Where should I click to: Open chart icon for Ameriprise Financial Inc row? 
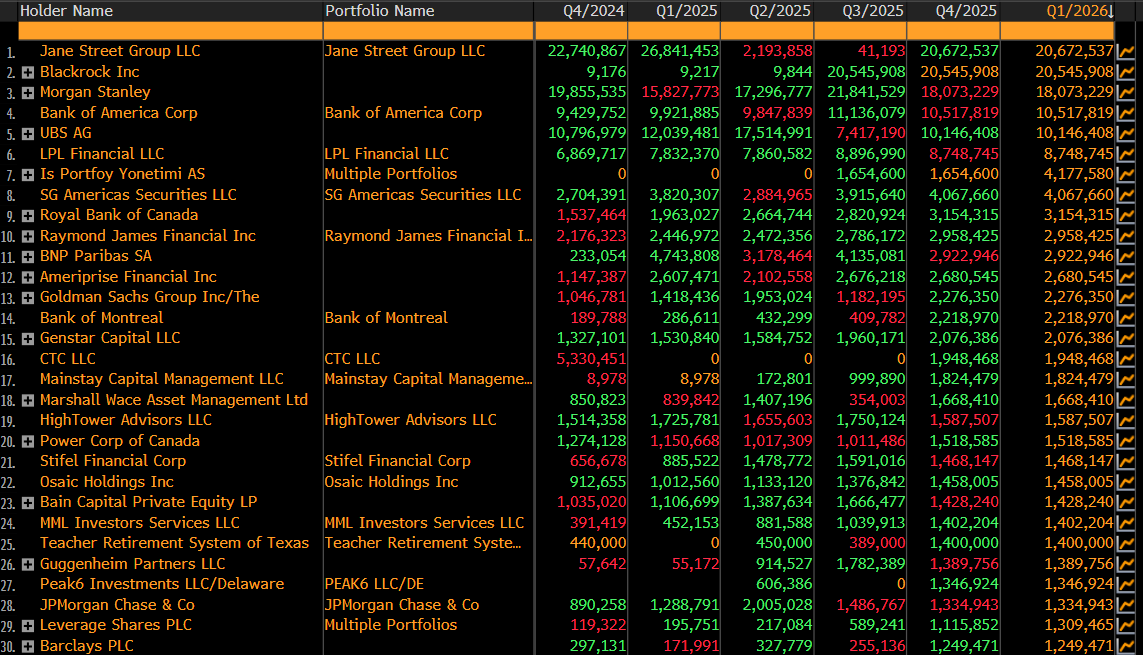[x=1126, y=277]
